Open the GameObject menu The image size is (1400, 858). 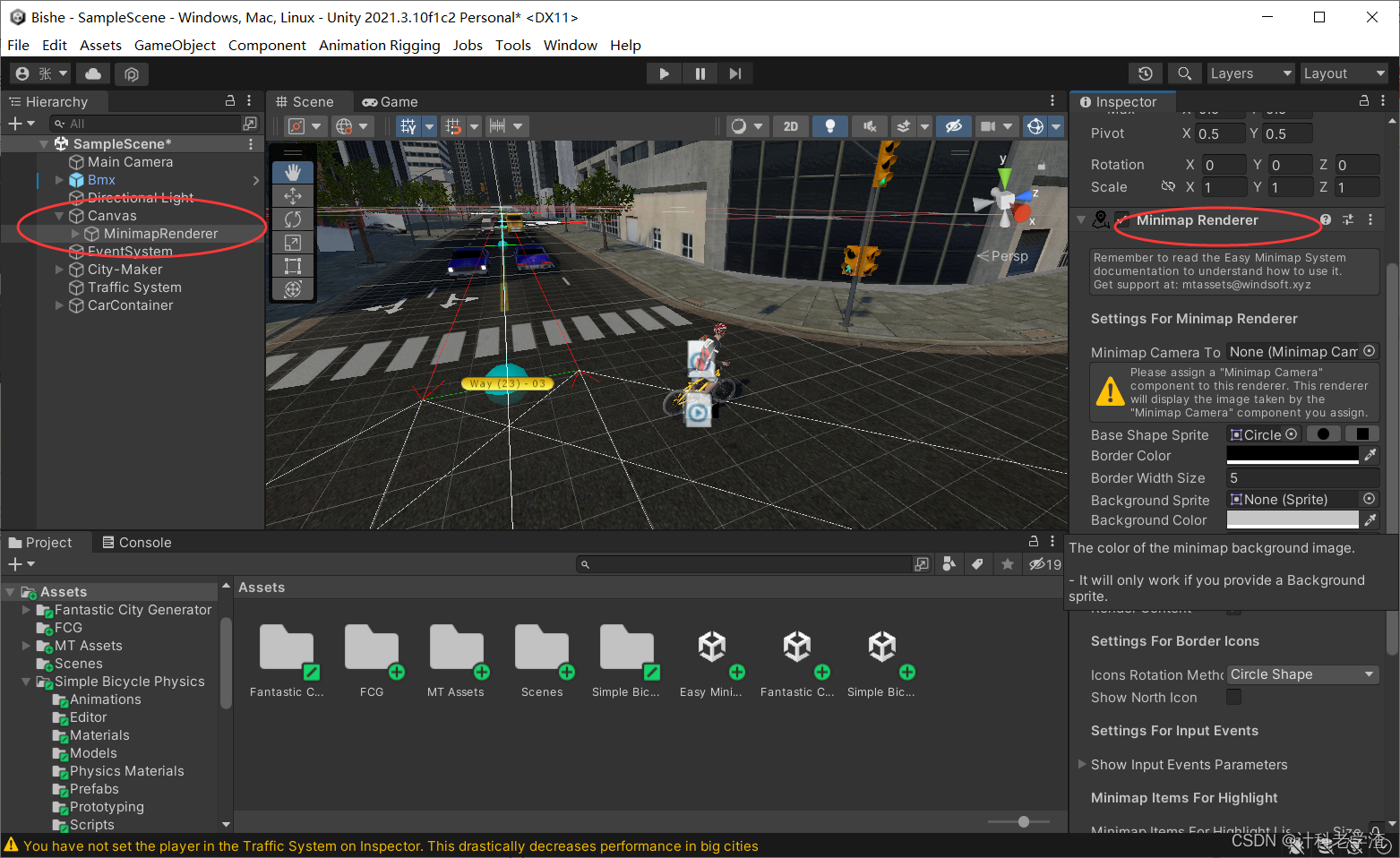click(175, 45)
